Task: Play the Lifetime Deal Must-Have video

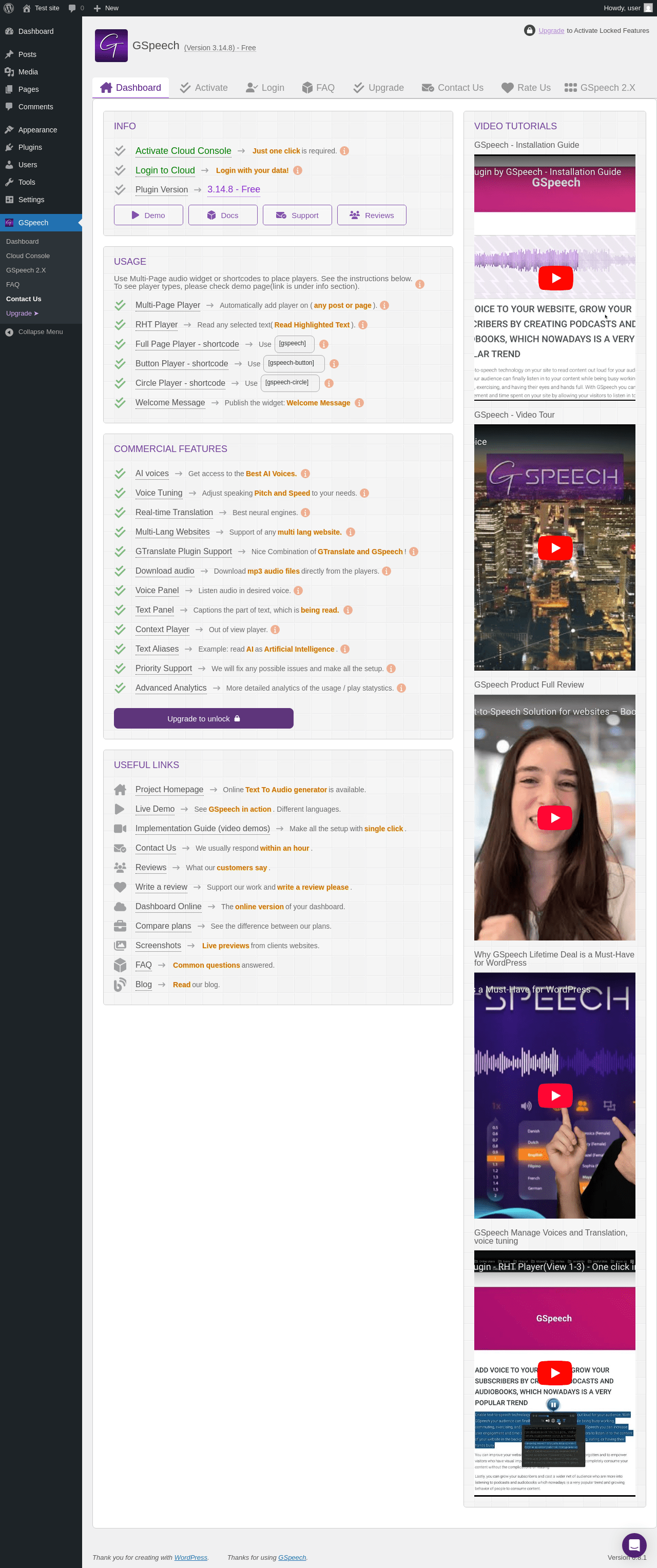Action: [x=555, y=1095]
